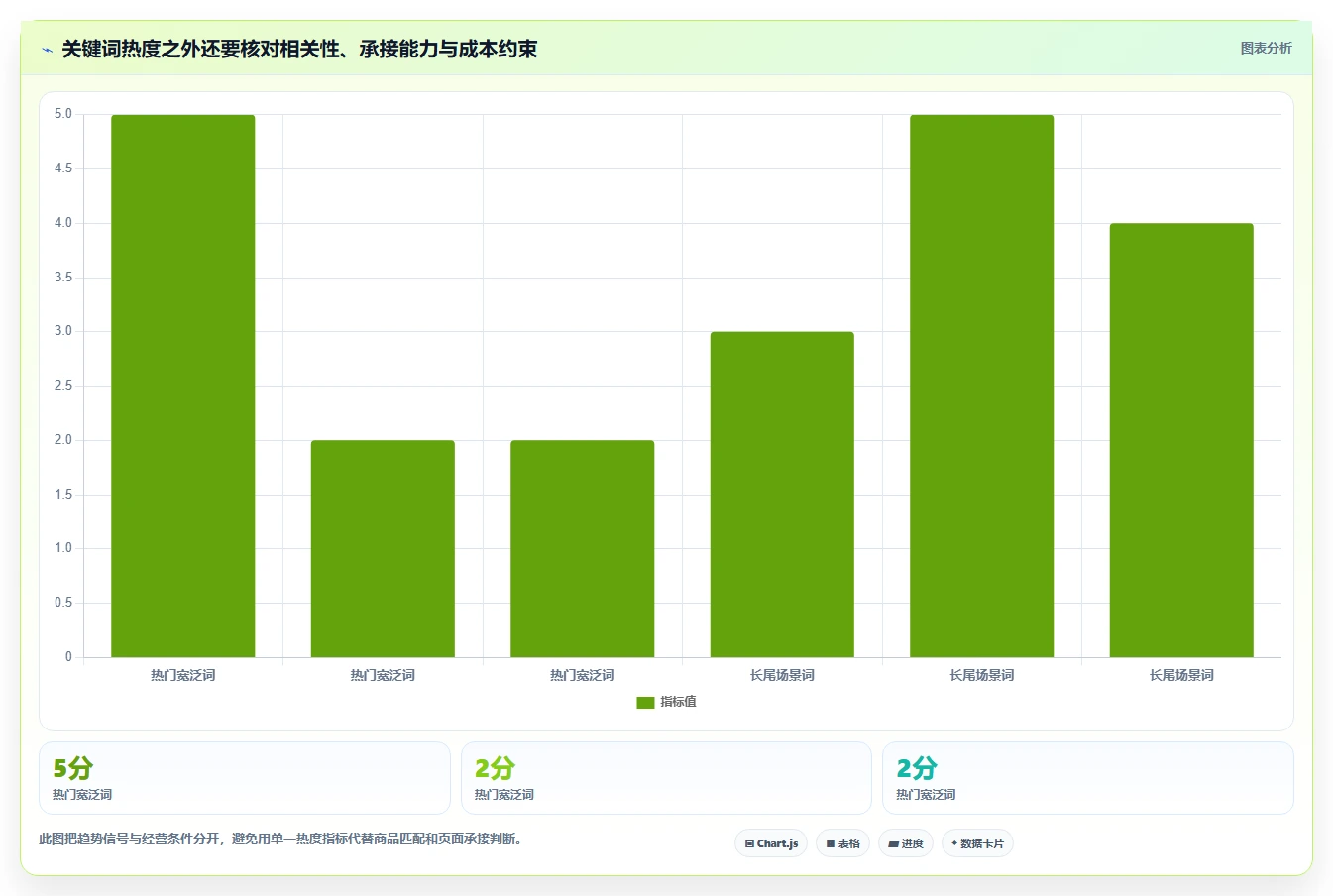This screenshot has width=1333, height=896.
Task: Select the 进度 tag chip
Action: pyautogui.click(x=906, y=843)
